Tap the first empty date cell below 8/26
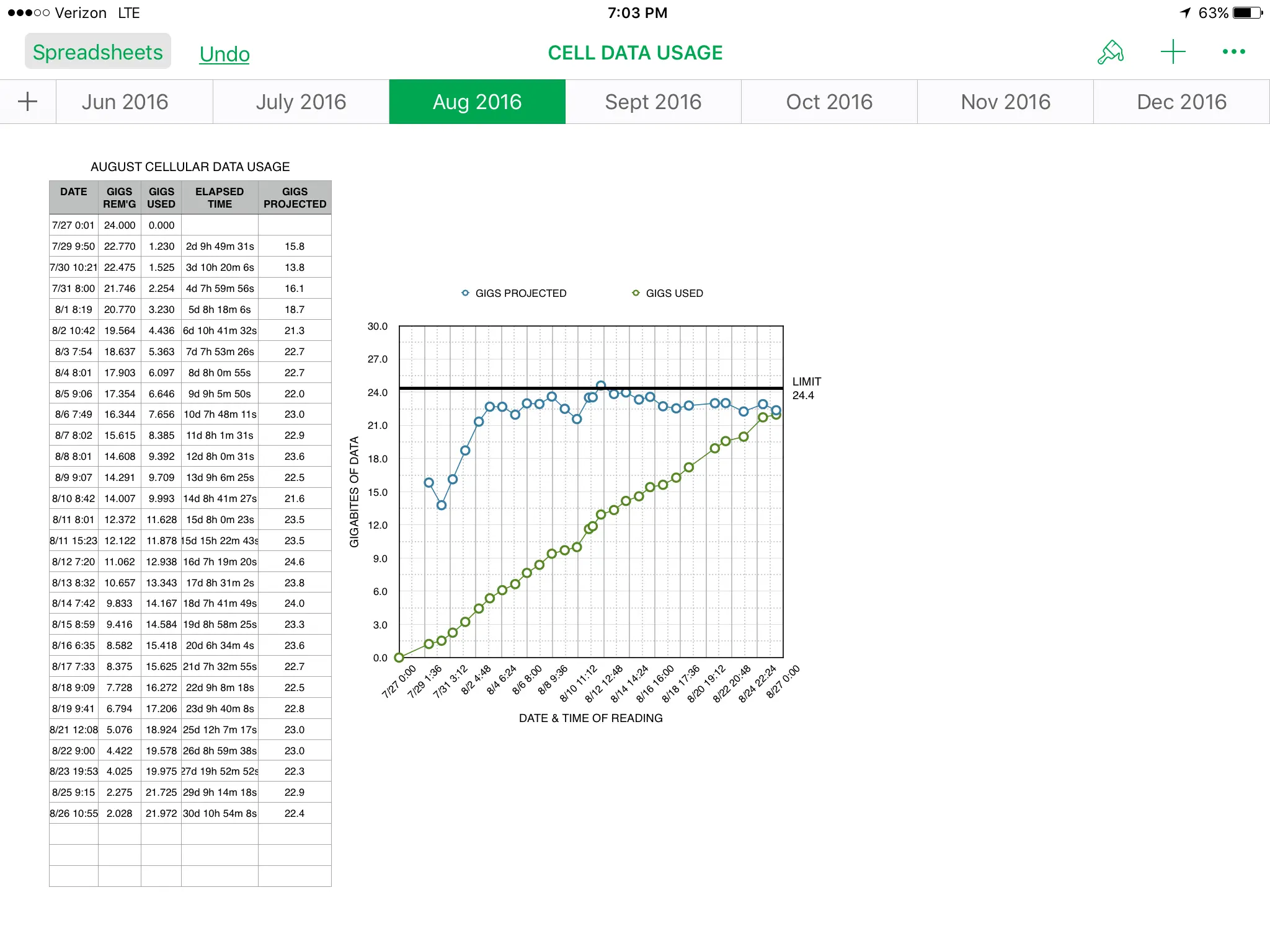Image resolution: width=1270 pixels, height=952 pixels. click(73, 834)
